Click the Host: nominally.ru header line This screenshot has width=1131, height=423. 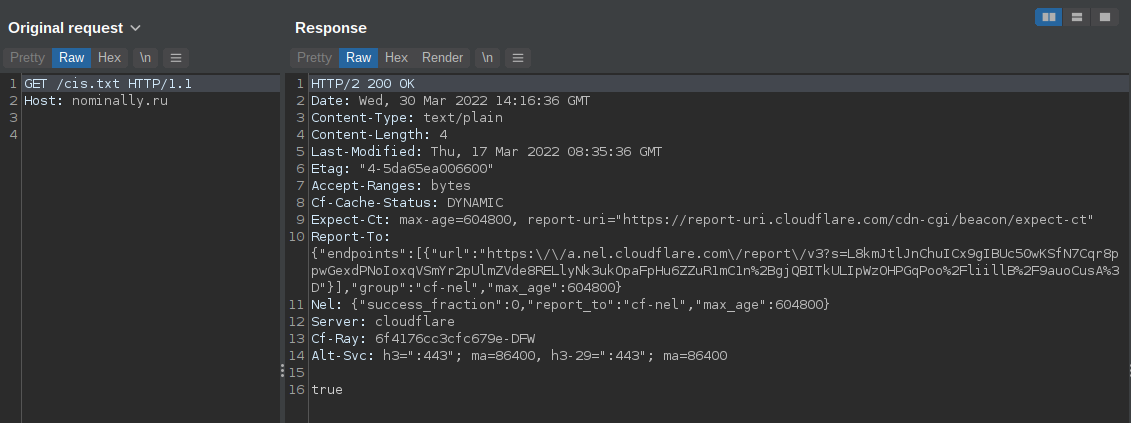point(96,101)
